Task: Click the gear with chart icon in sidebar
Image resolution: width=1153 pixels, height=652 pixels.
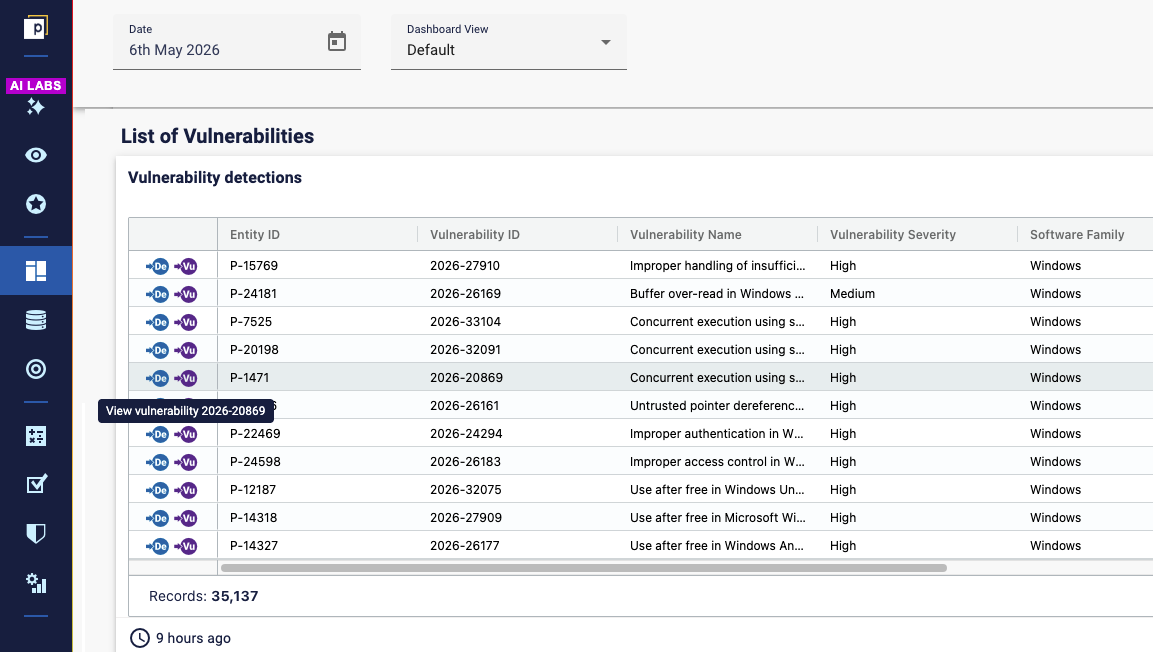Action: pyautogui.click(x=35, y=584)
